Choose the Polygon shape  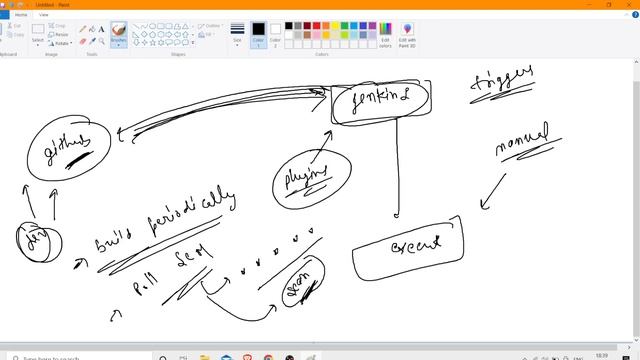click(x=177, y=26)
